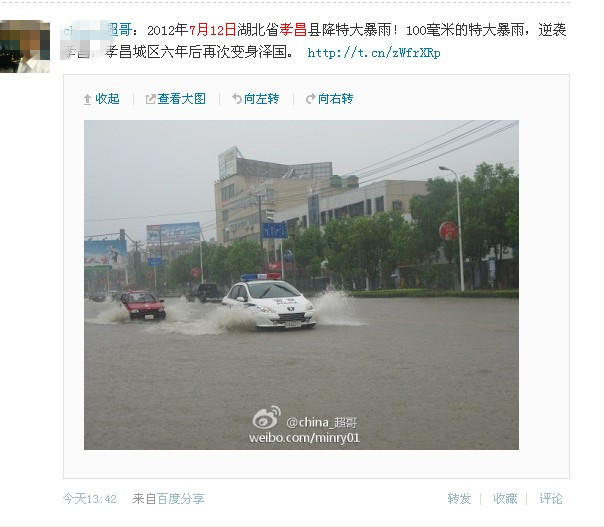Click the clockwise rotate arrow icon
604x527 pixels.
click(x=310, y=99)
